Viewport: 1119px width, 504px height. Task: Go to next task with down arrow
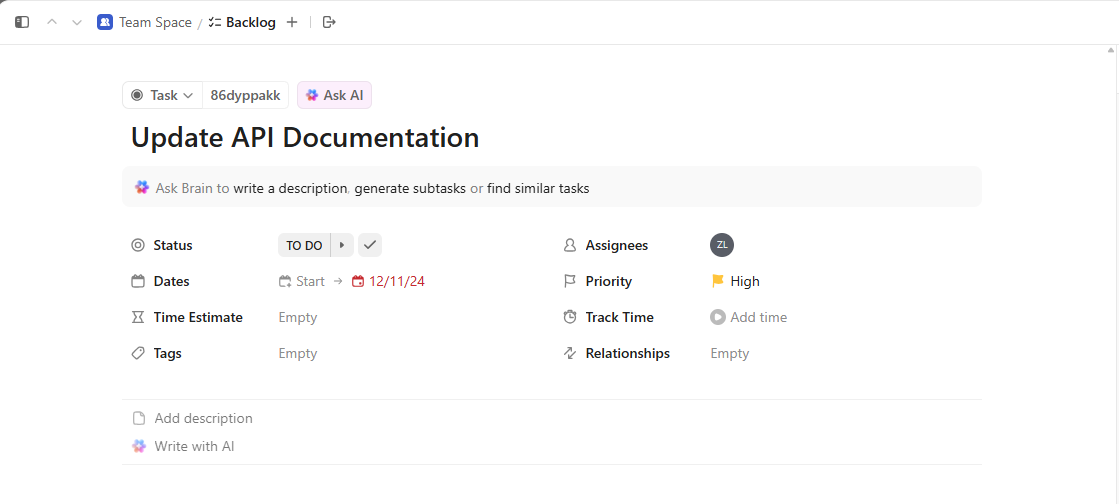77,22
